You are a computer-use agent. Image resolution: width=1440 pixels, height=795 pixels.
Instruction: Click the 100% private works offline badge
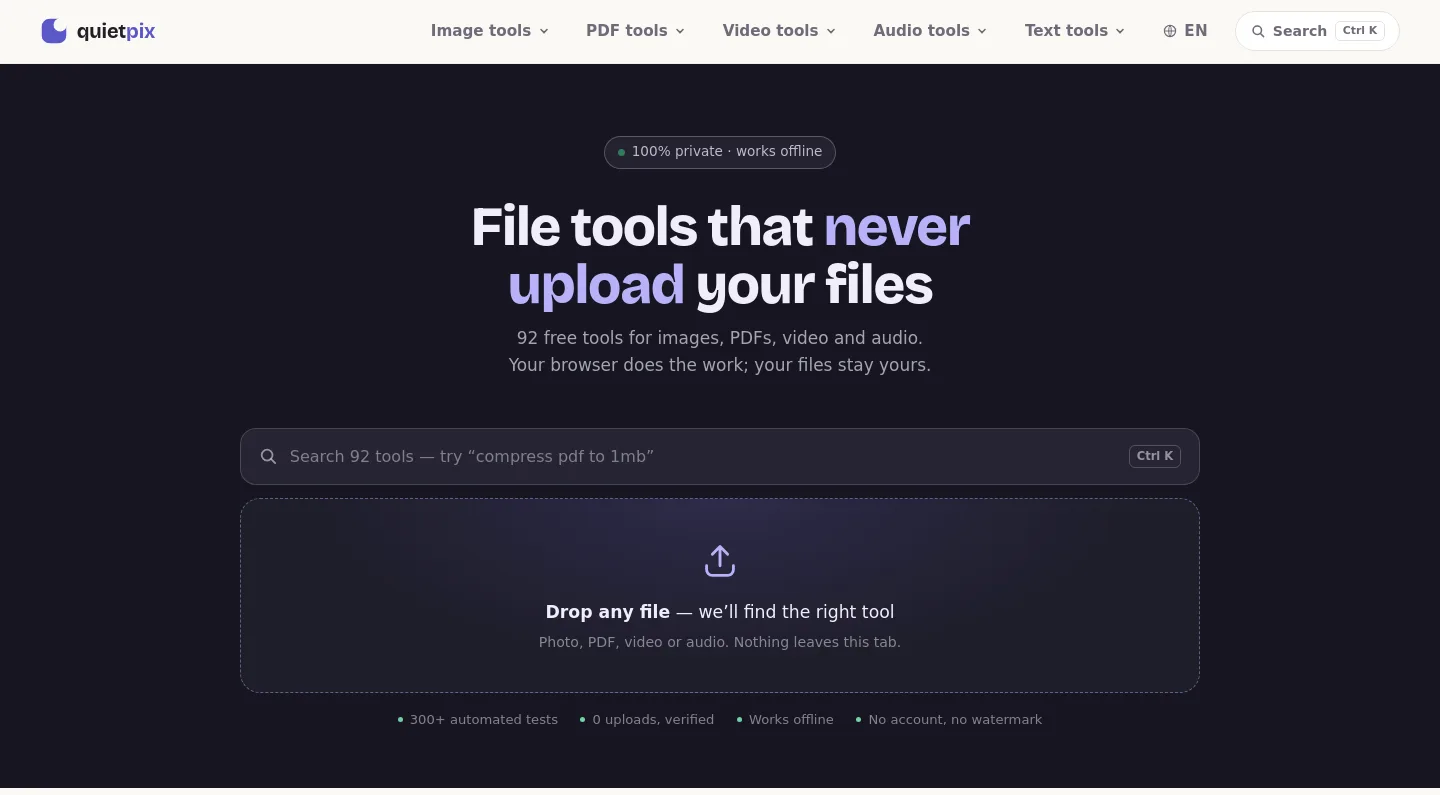click(720, 152)
